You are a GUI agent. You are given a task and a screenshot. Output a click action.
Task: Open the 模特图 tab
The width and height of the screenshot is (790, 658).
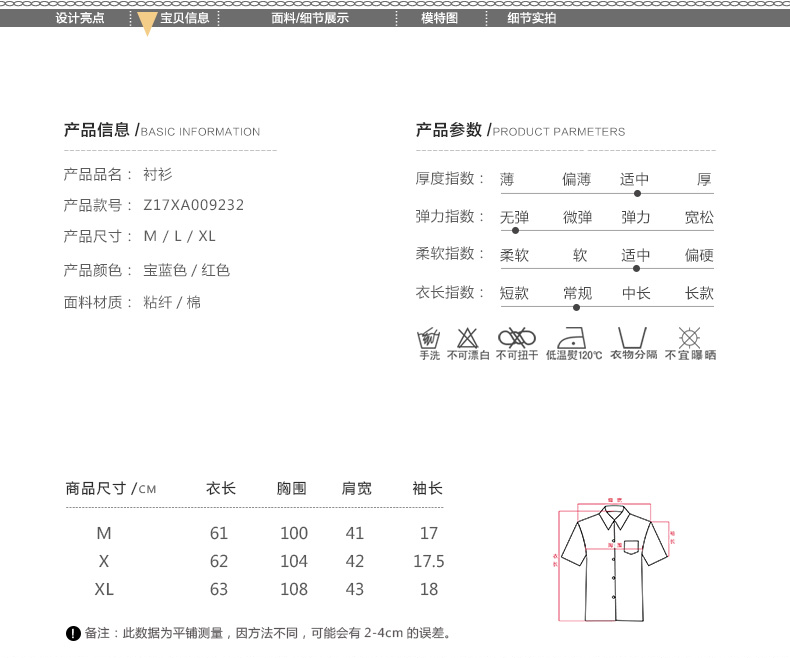[x=439, y=18]
